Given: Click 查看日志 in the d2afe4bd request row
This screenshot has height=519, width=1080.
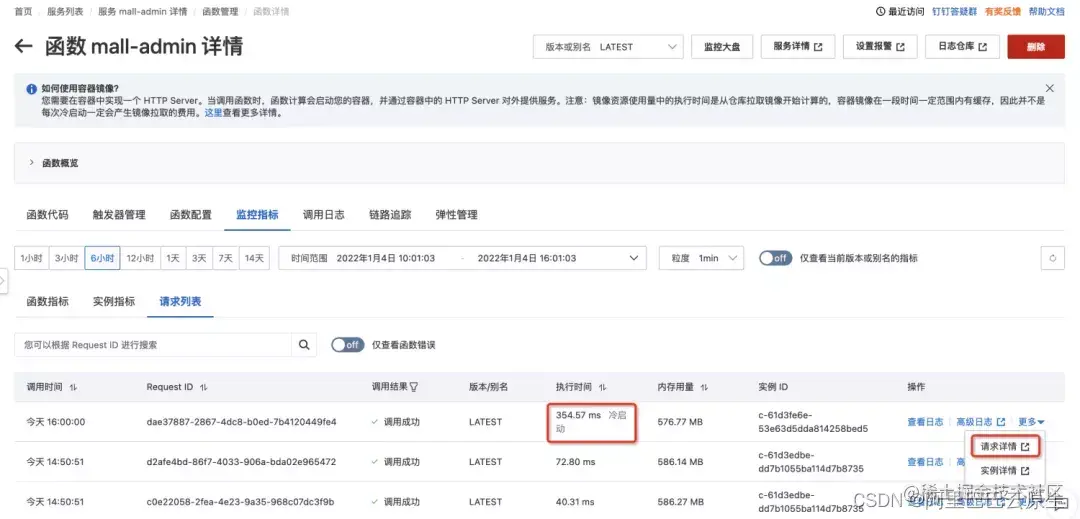Looking at the screenshot, I should pos(925,462).
